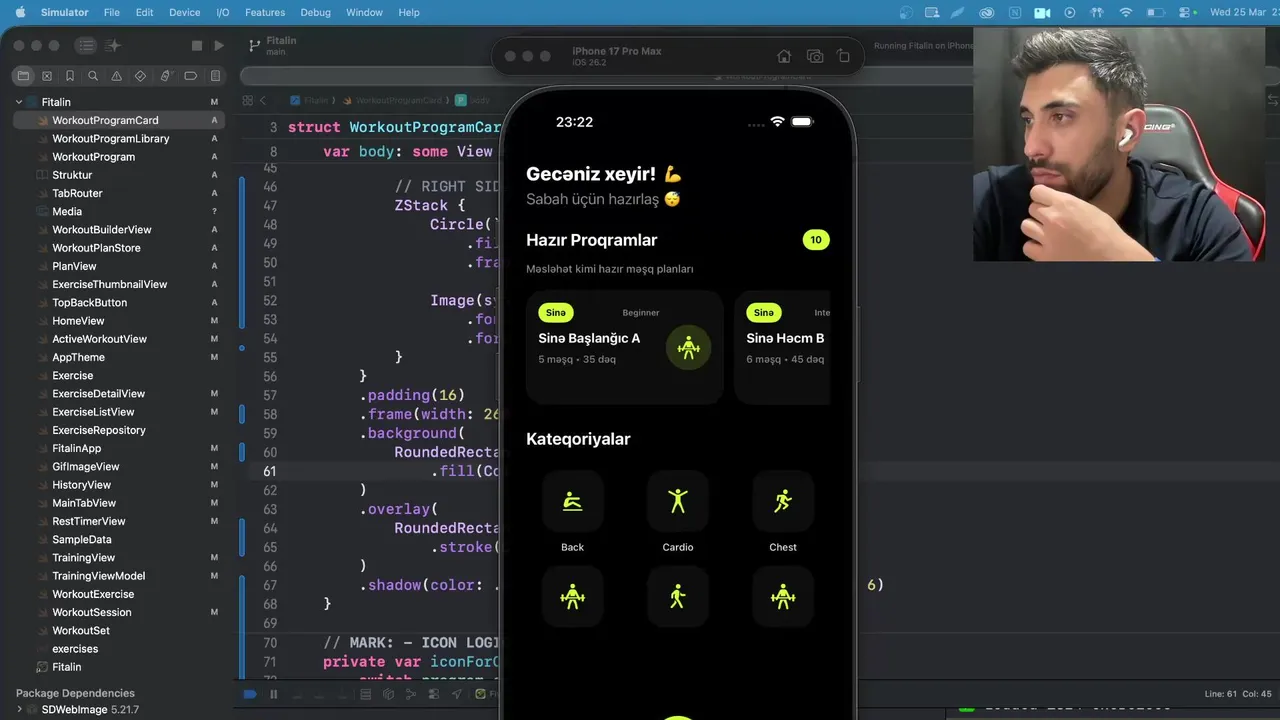The image size is (1280, 720).
Task: Open the Device menu
Action: pos(184,12)
